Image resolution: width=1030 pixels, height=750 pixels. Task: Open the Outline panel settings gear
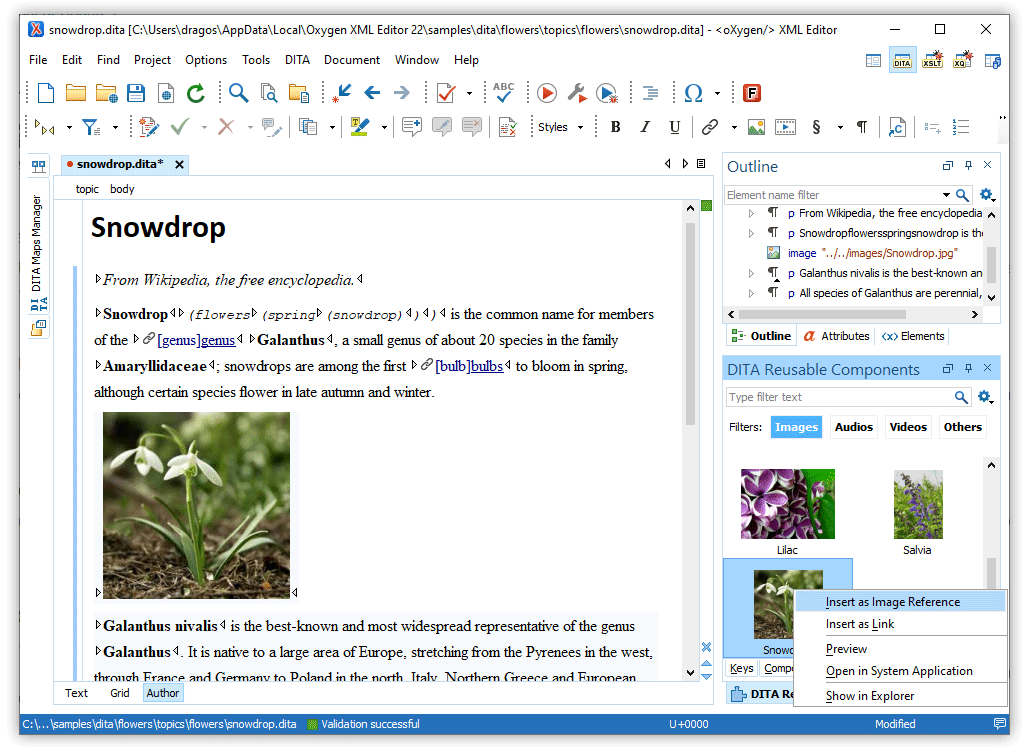click(x=986, y=194)
